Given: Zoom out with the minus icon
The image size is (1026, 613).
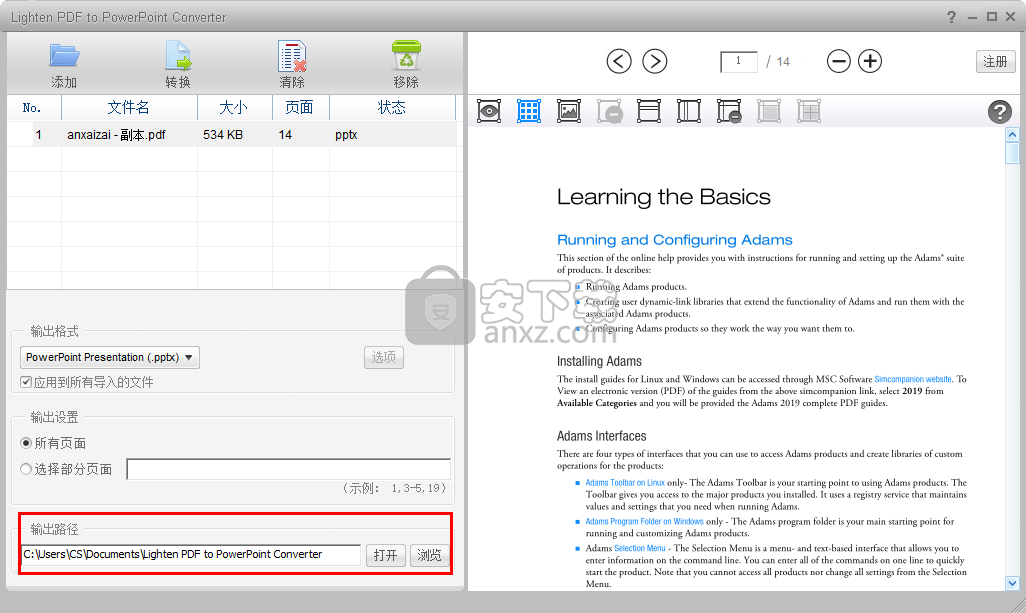Looking at the screenshot, I should click(x=838, y=61).
